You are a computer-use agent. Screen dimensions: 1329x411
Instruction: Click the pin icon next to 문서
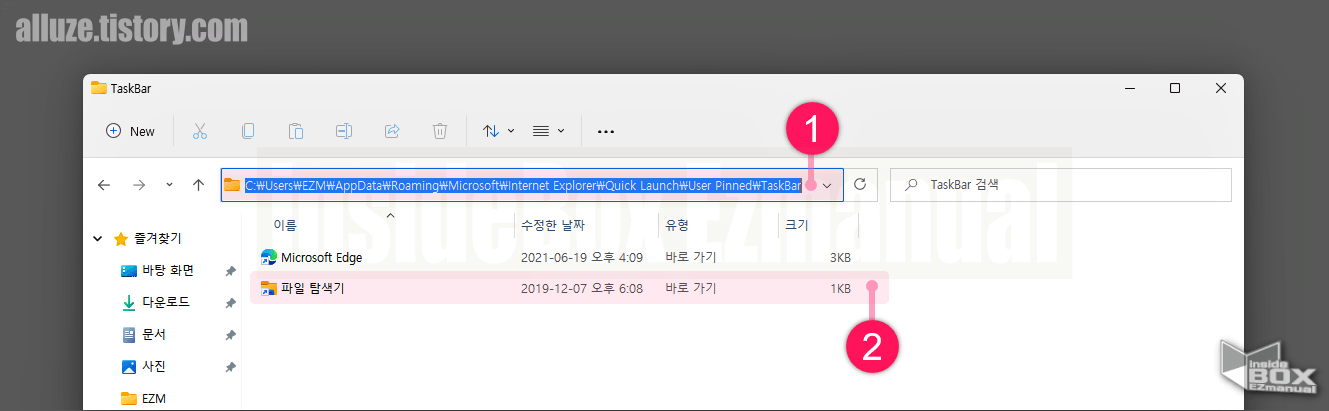pos(230,334)
